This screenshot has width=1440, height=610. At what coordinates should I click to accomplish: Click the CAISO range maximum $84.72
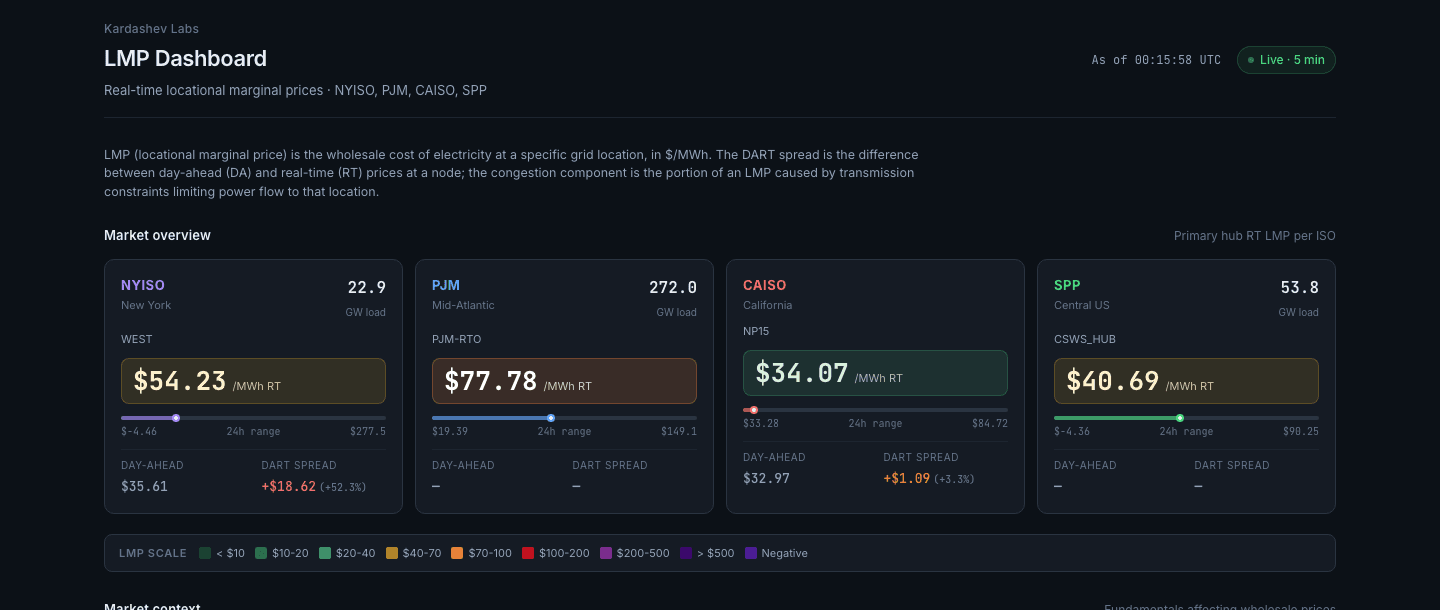tap(990, 424)
